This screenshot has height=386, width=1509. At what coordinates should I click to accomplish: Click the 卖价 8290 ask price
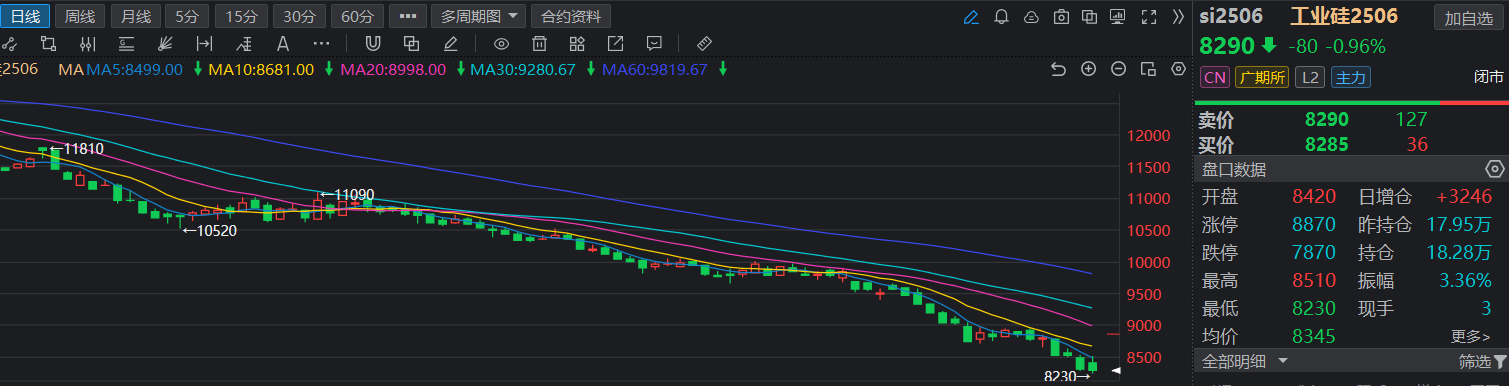click(1326, 119)
